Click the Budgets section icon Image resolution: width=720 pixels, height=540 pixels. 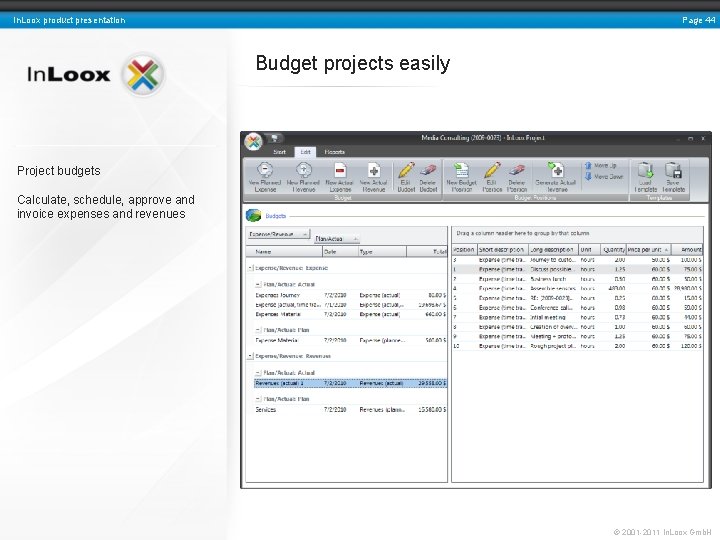253,215
